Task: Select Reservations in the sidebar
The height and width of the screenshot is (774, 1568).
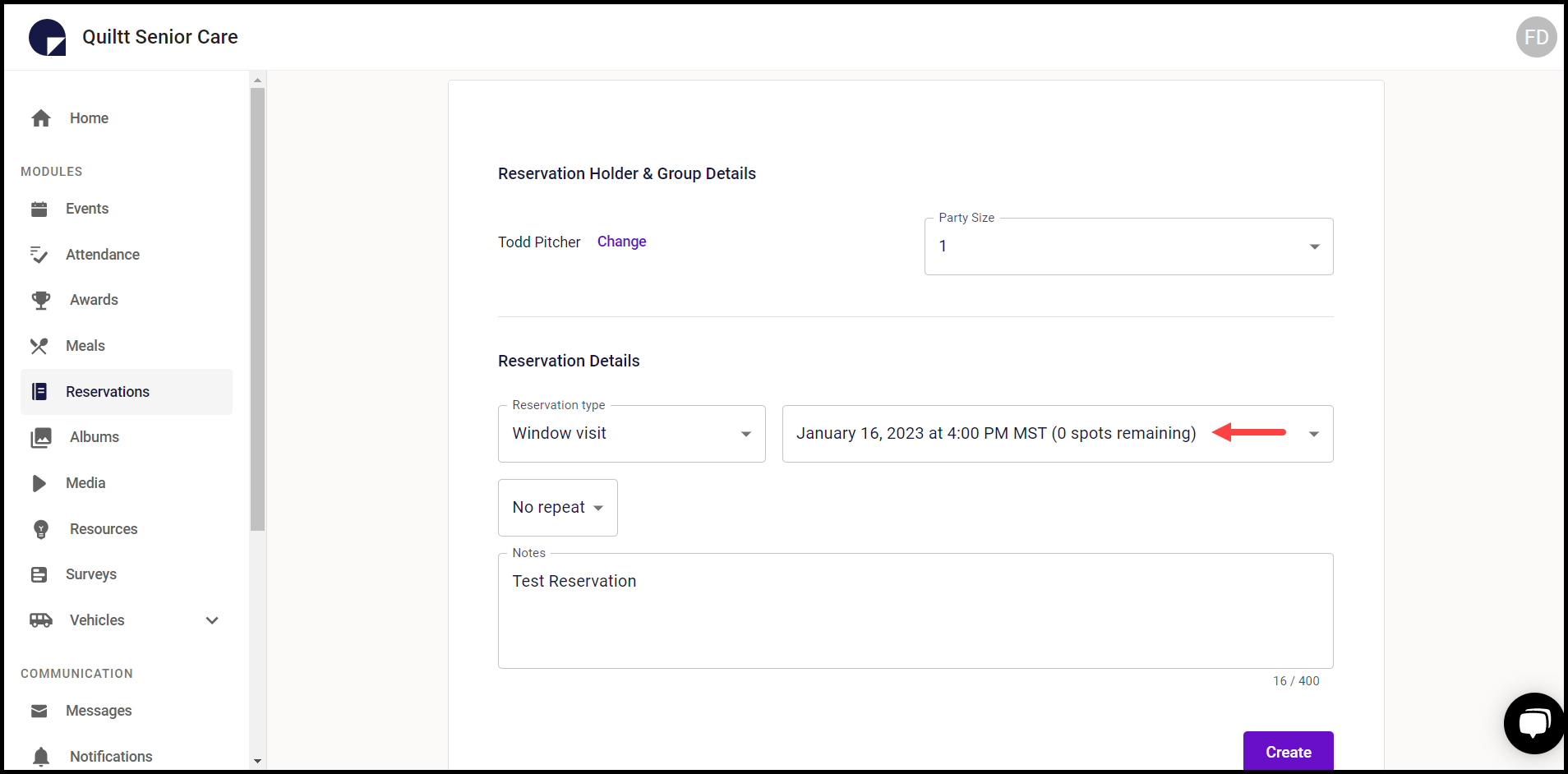Action: (x=127, y=392)
